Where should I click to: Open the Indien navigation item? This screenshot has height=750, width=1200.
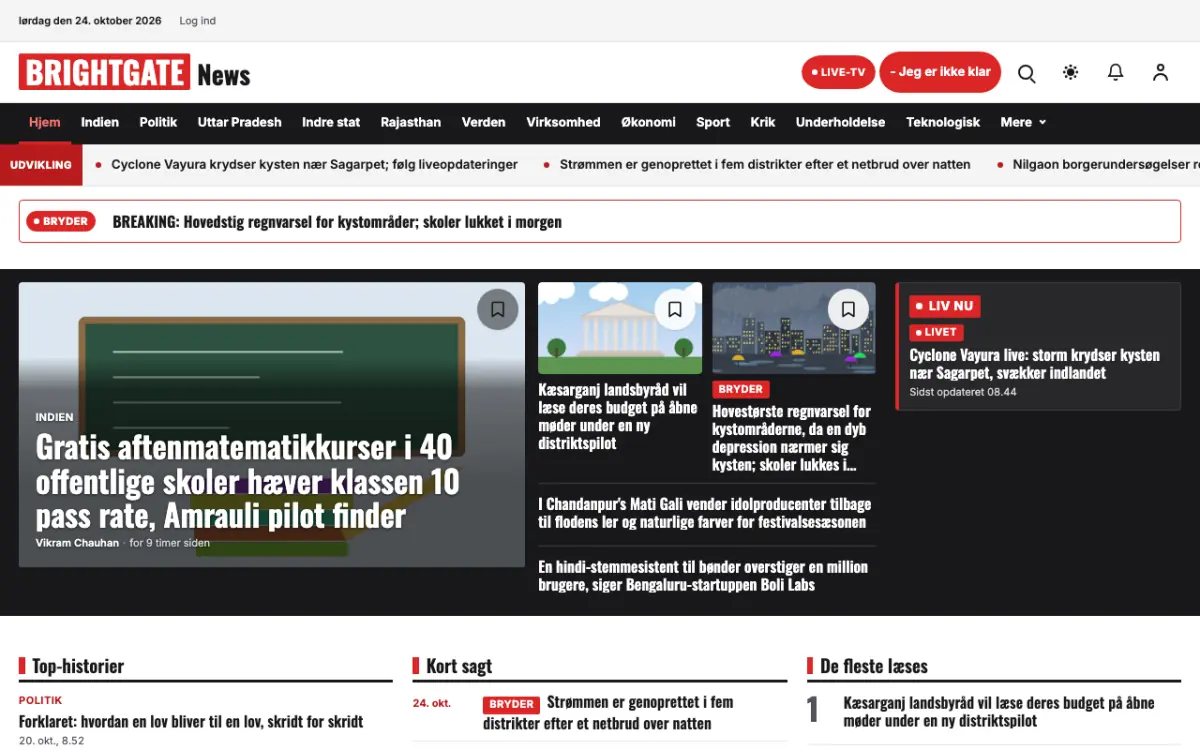(x=100, y=122)
